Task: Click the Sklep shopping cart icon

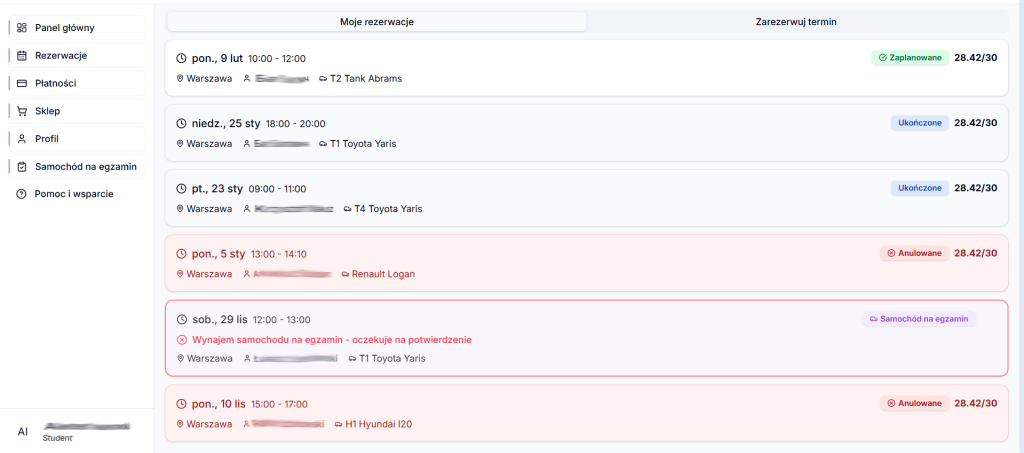Action: [x=22, y=111]
